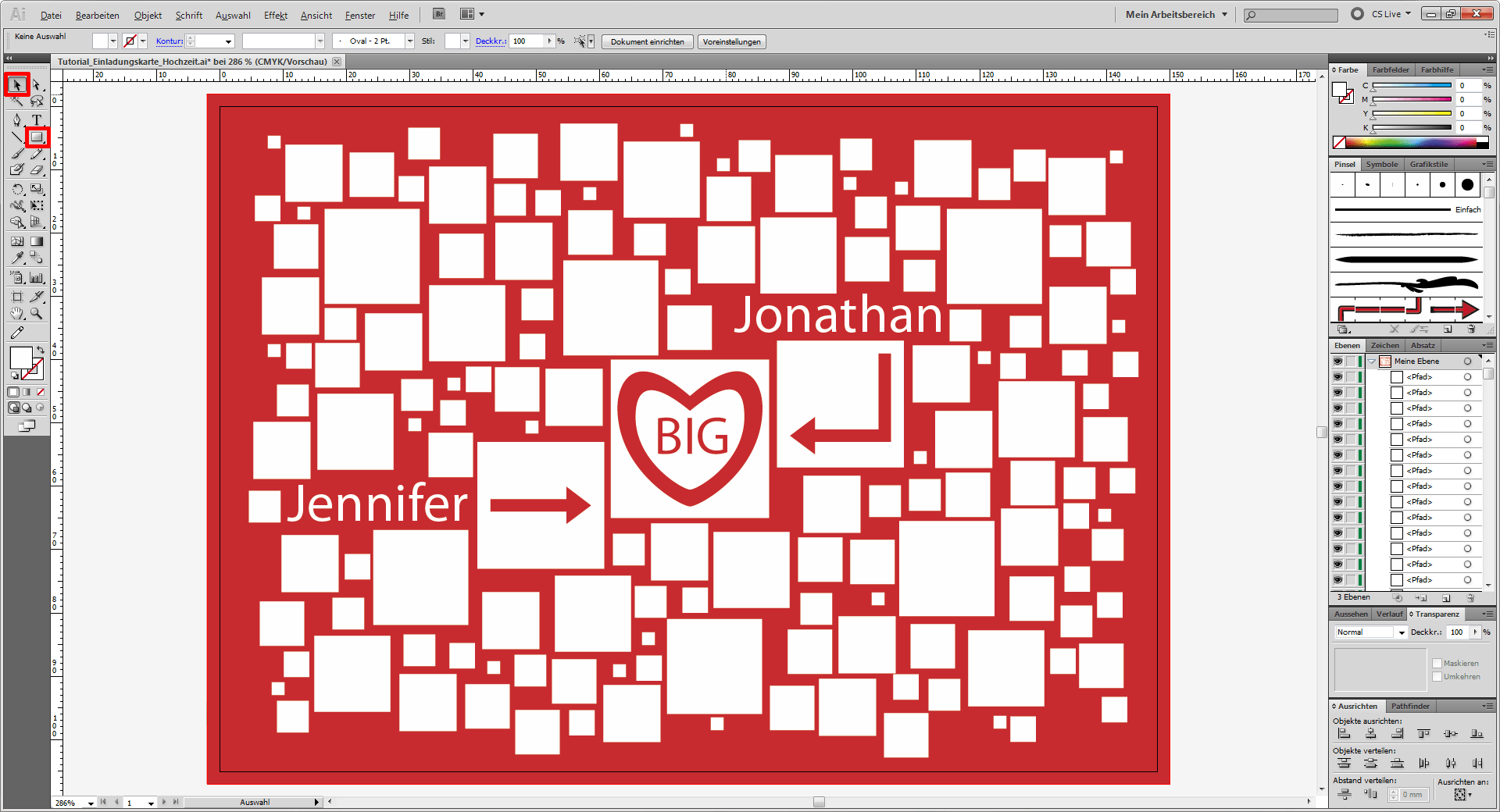Open the Mein Arbeitsbereich workspace dropdown
The image size is (1500, 812).
pos(1176,14)
